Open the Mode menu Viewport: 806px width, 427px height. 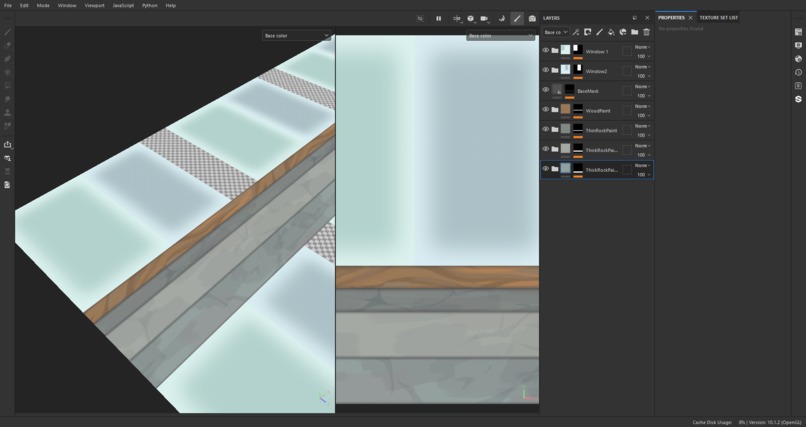[43, 5]
